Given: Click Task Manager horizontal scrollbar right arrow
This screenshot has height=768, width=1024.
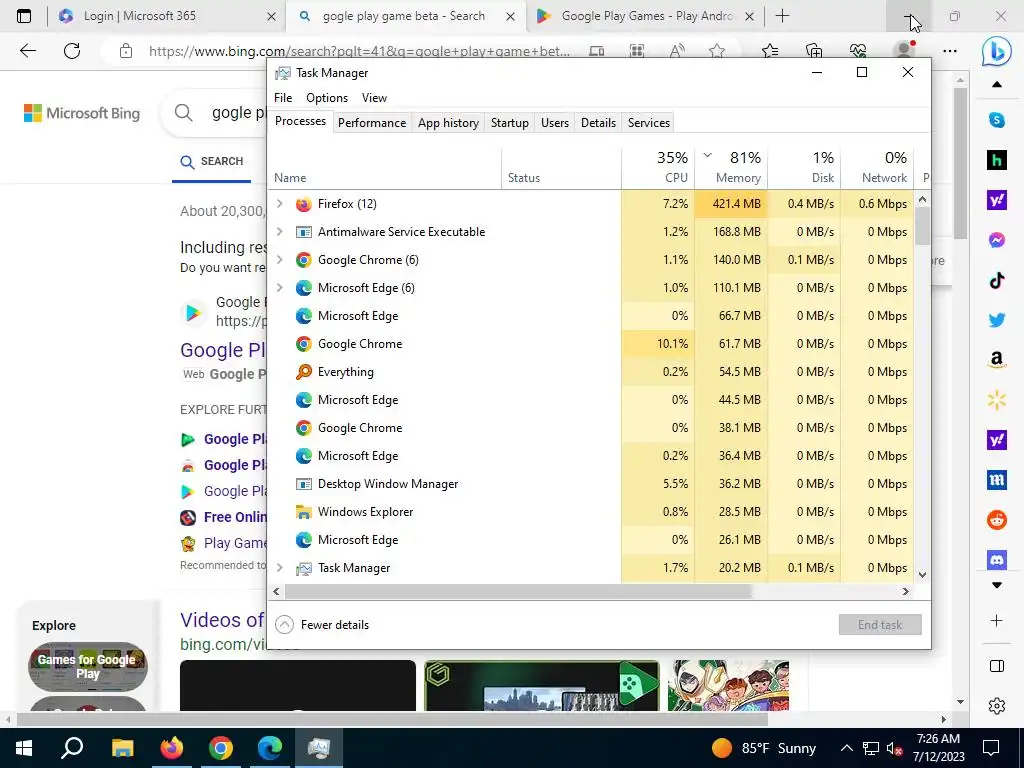Looking at the screenshot, I should pyautogui.click(x=905, y=592).
